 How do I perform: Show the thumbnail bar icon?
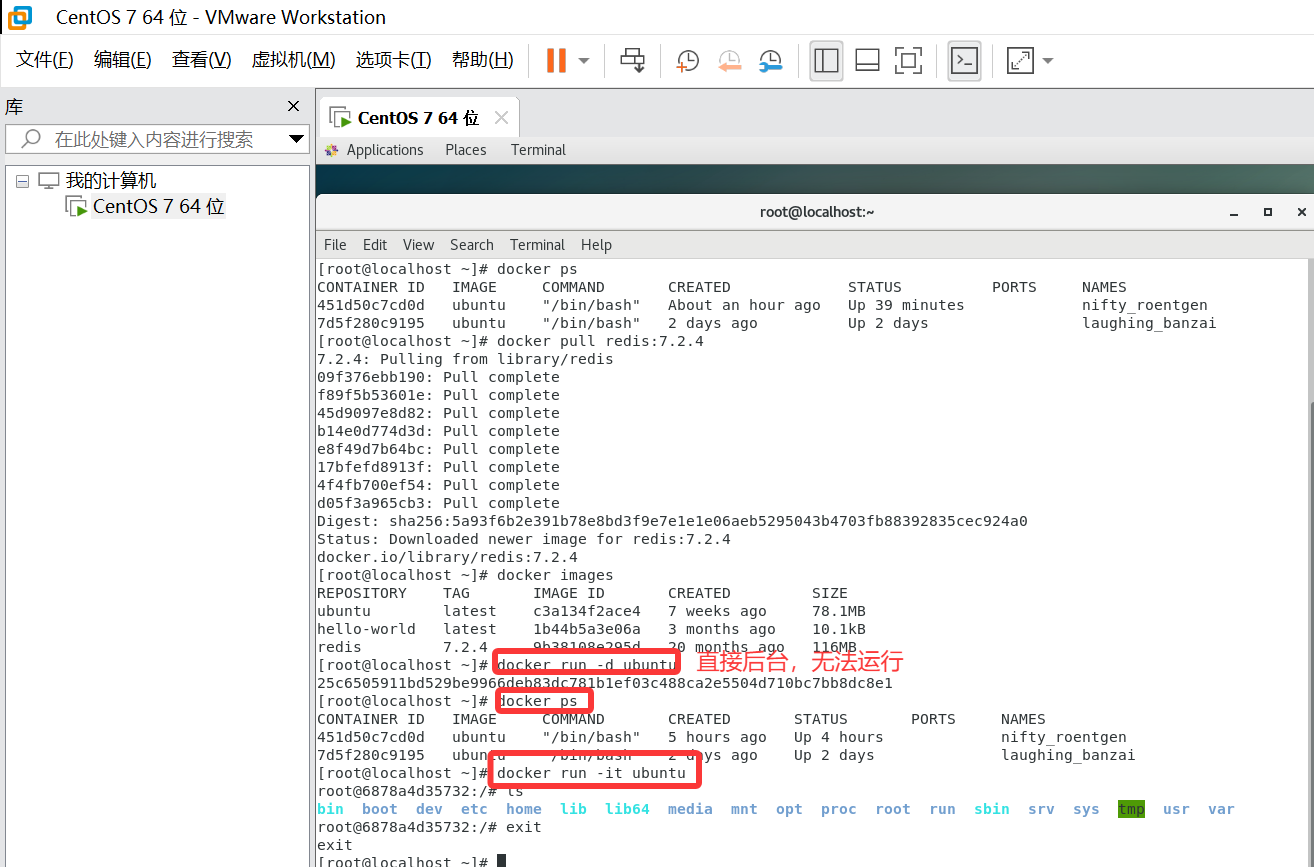tap(866, 61)
